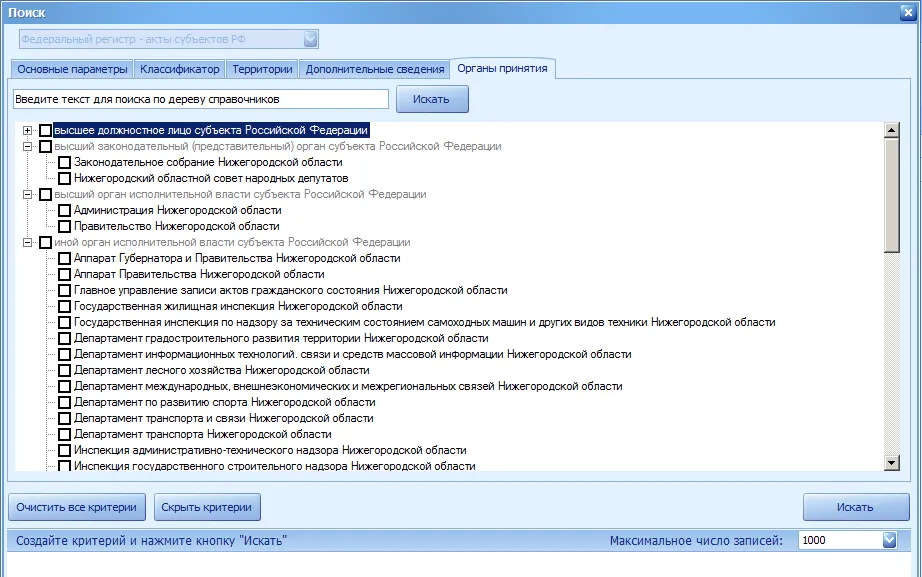Image resolution: width=922 pixels, height=577 pixels.
Task: Tick Департамент транспорта и связи checkbox
Action: coord(65,418)
